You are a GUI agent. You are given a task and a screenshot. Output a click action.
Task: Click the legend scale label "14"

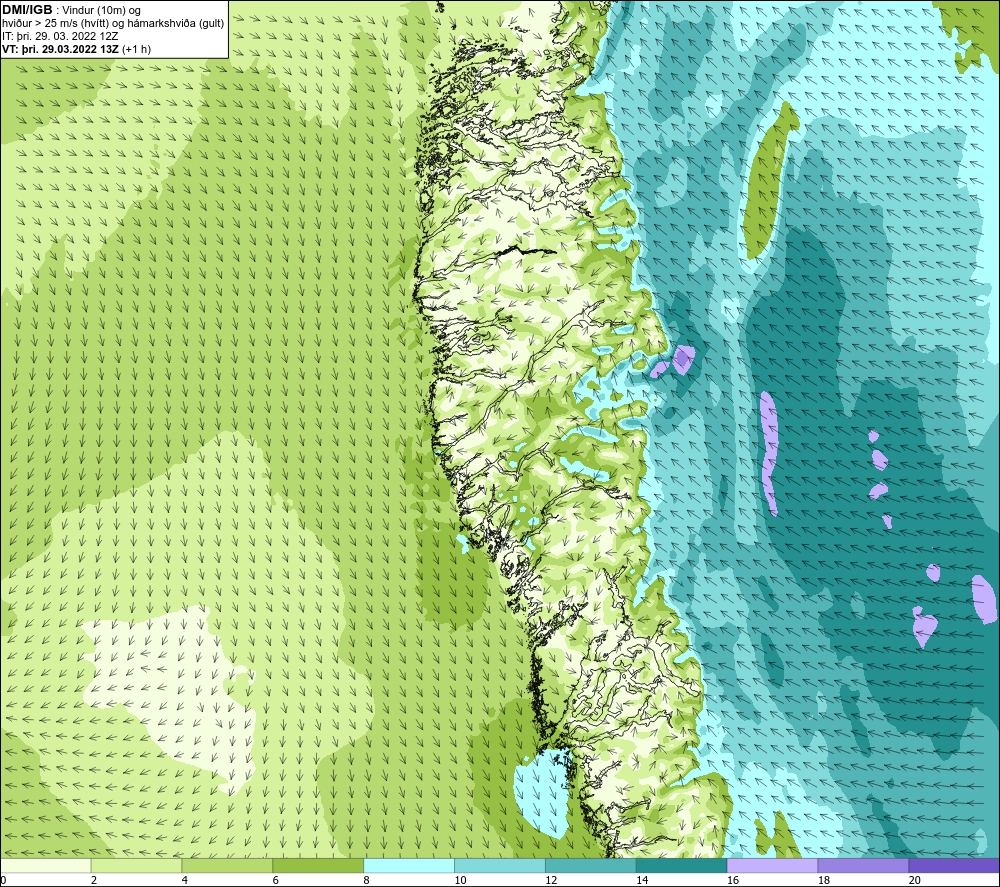click(642, 880)
